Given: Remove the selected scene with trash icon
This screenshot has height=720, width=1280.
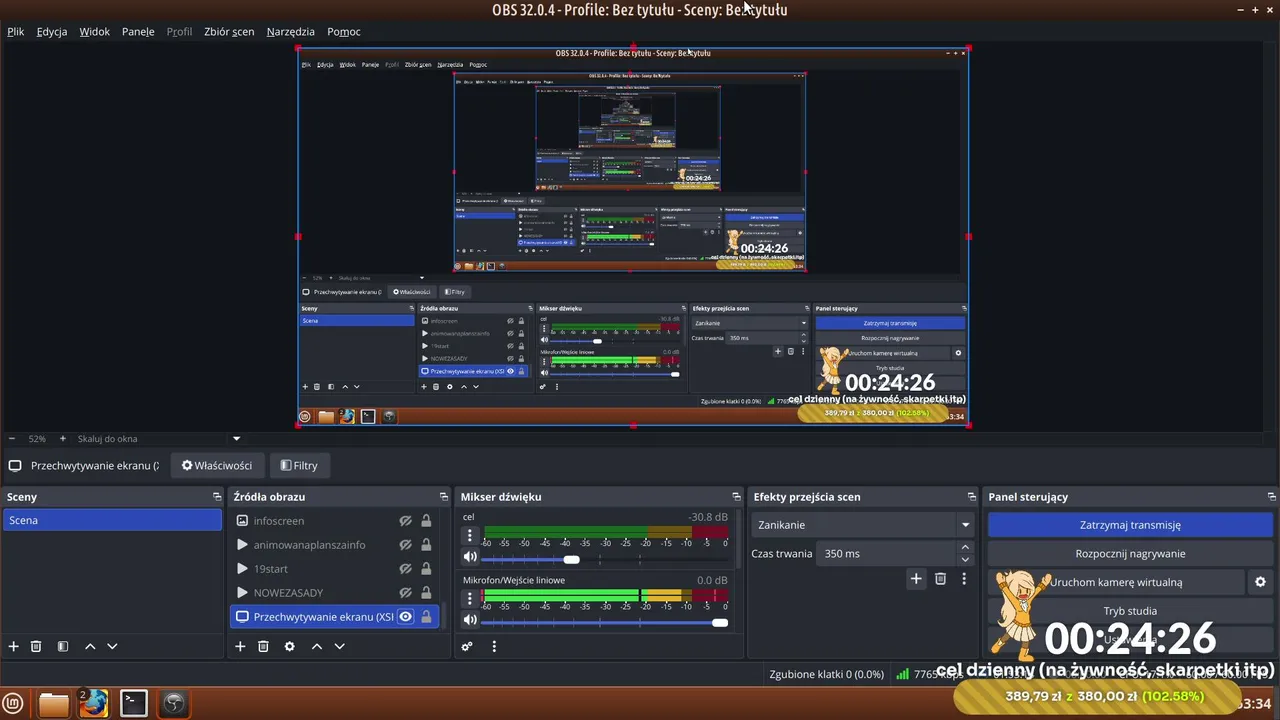Looking at the screenshot, I should (x=36, y=646).
